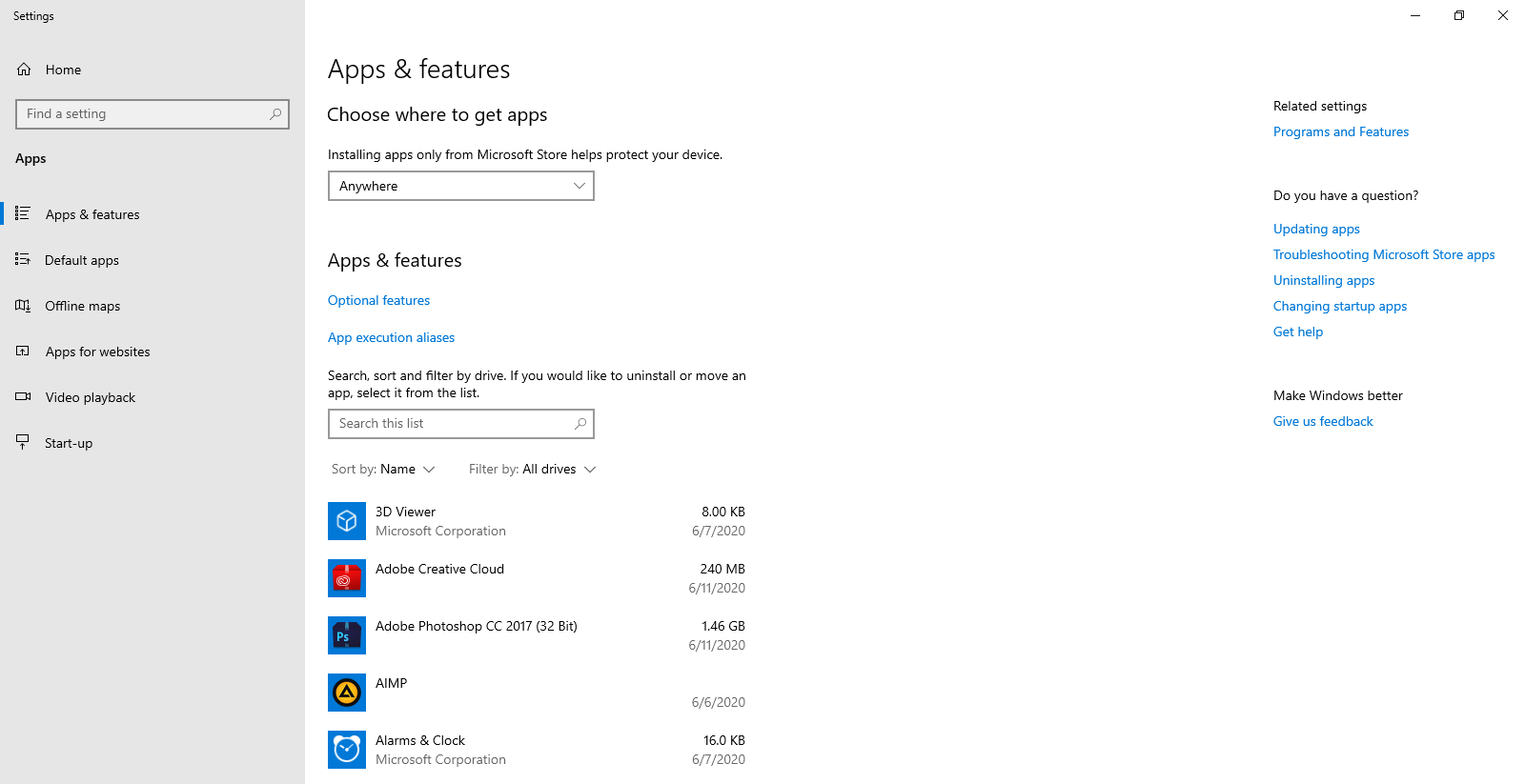The image size is (1525, 784).
Task: Open the Filter by All drives dropdown
Action: pos(532,470)
